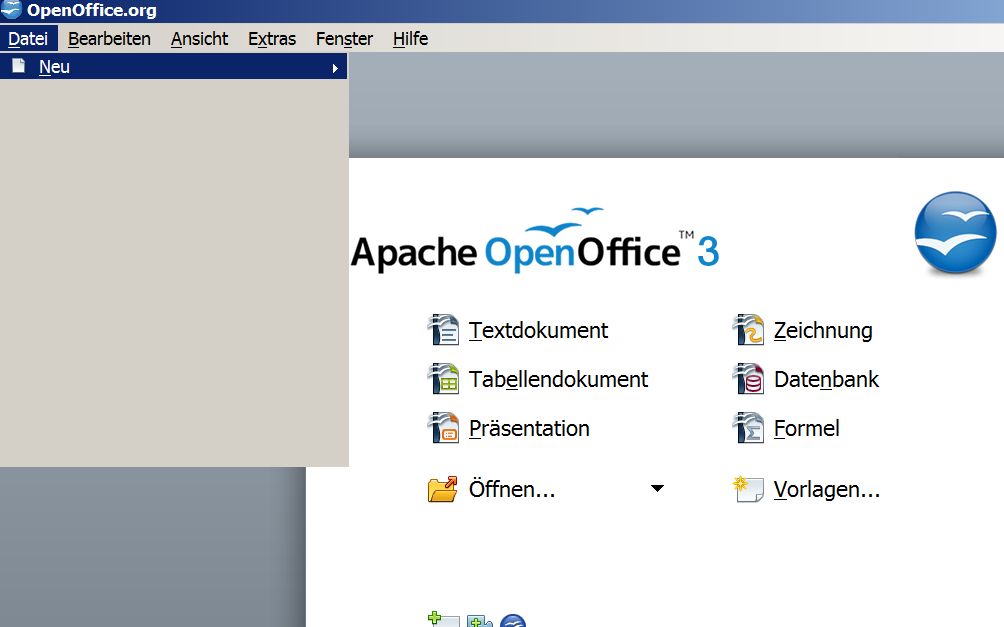The height and width of the screenshot is (627, 1004).
Task: Select the Präsentation icon
Action: 443,428
